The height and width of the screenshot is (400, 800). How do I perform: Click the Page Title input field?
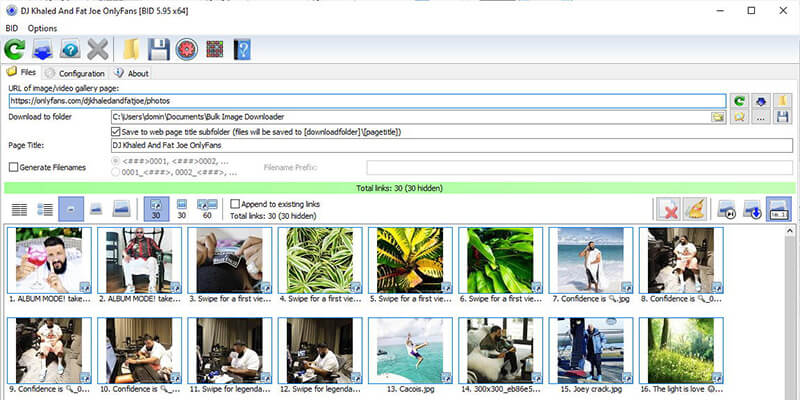[x=452, y=145]
